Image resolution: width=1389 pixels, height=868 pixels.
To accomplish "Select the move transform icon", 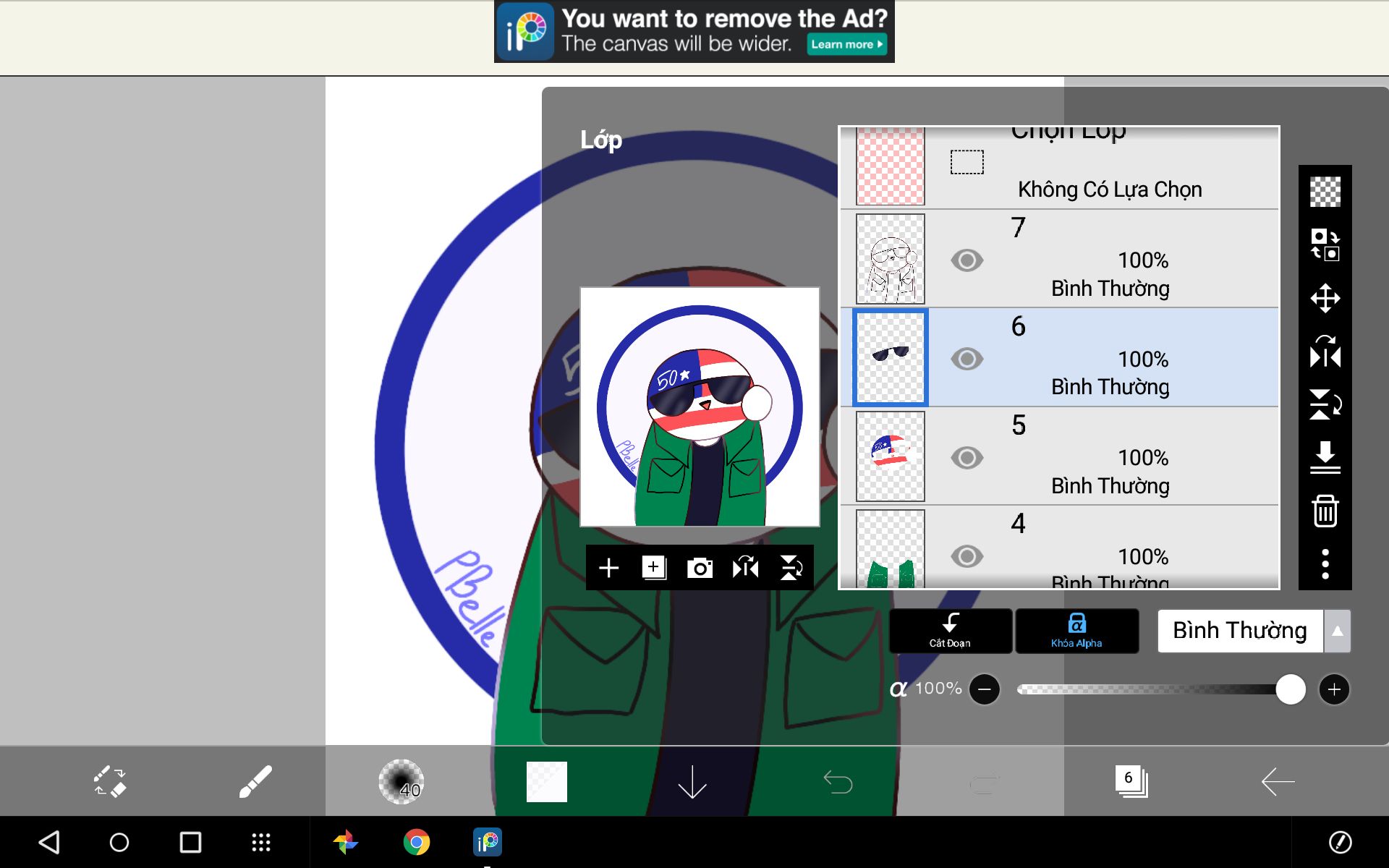I will [x=1325, y=298].
